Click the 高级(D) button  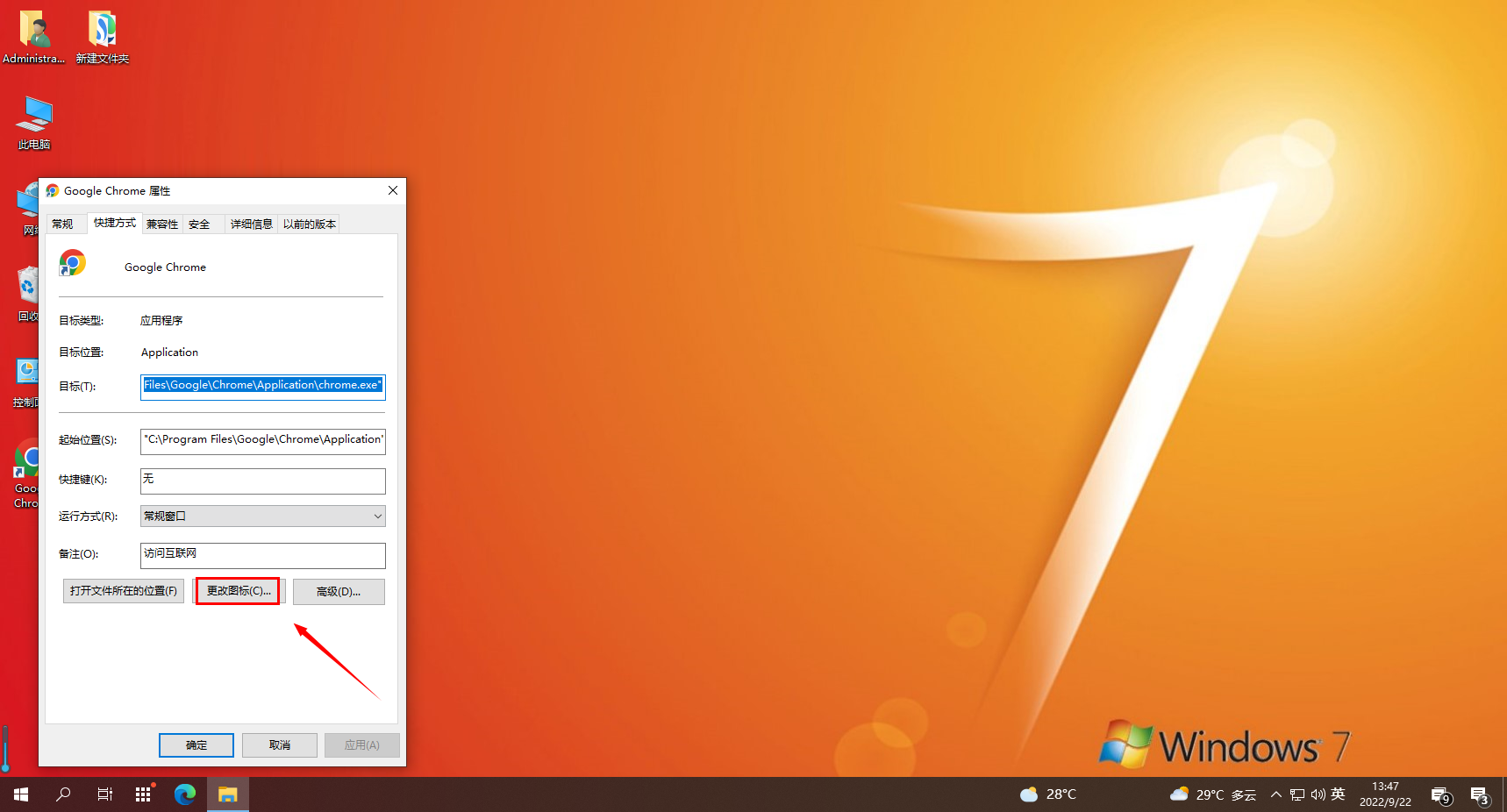[x=339, y=592]
